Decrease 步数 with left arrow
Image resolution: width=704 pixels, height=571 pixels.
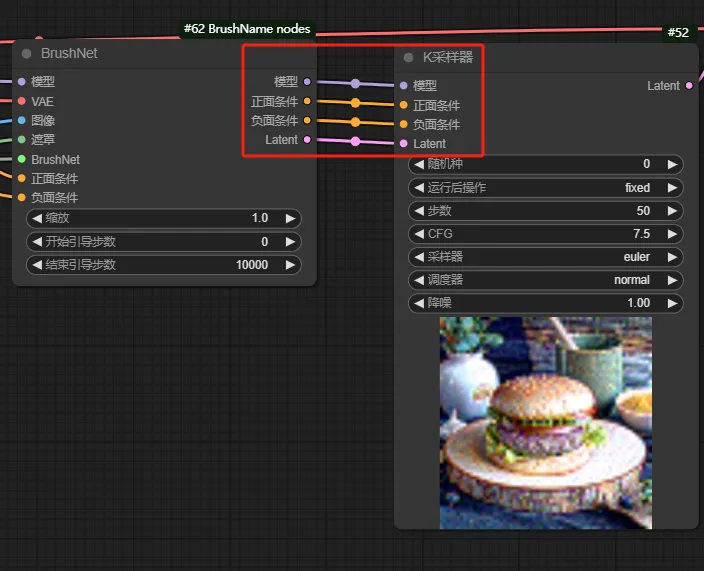click(x=419, y=211)
